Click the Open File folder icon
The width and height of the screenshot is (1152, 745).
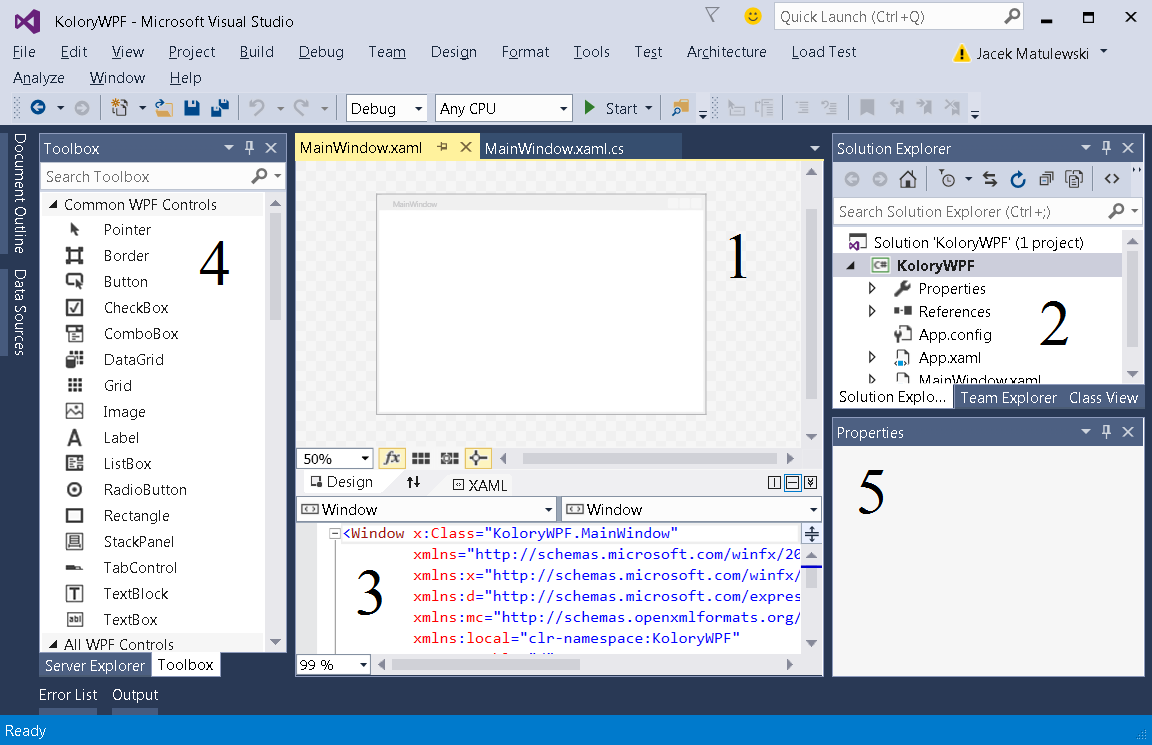164,108
